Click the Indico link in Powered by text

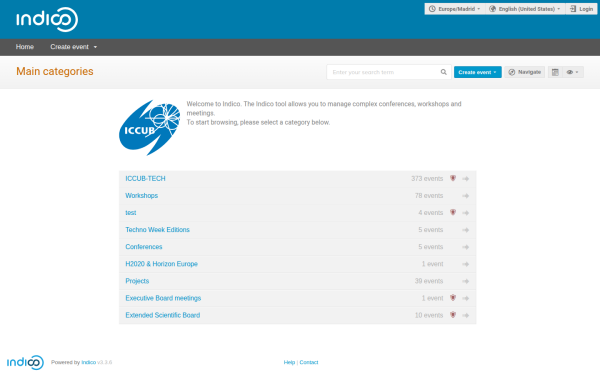pyautogui.click(x=88, y=362)
